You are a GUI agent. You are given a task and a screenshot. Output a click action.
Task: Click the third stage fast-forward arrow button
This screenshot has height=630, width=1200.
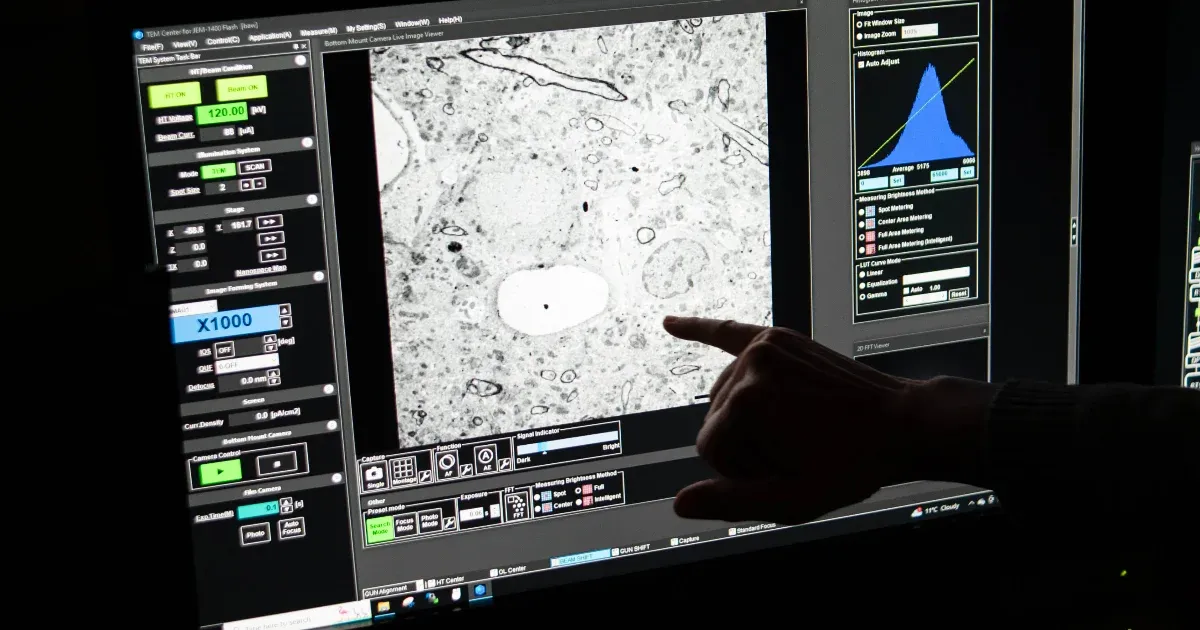click(271, 256)
